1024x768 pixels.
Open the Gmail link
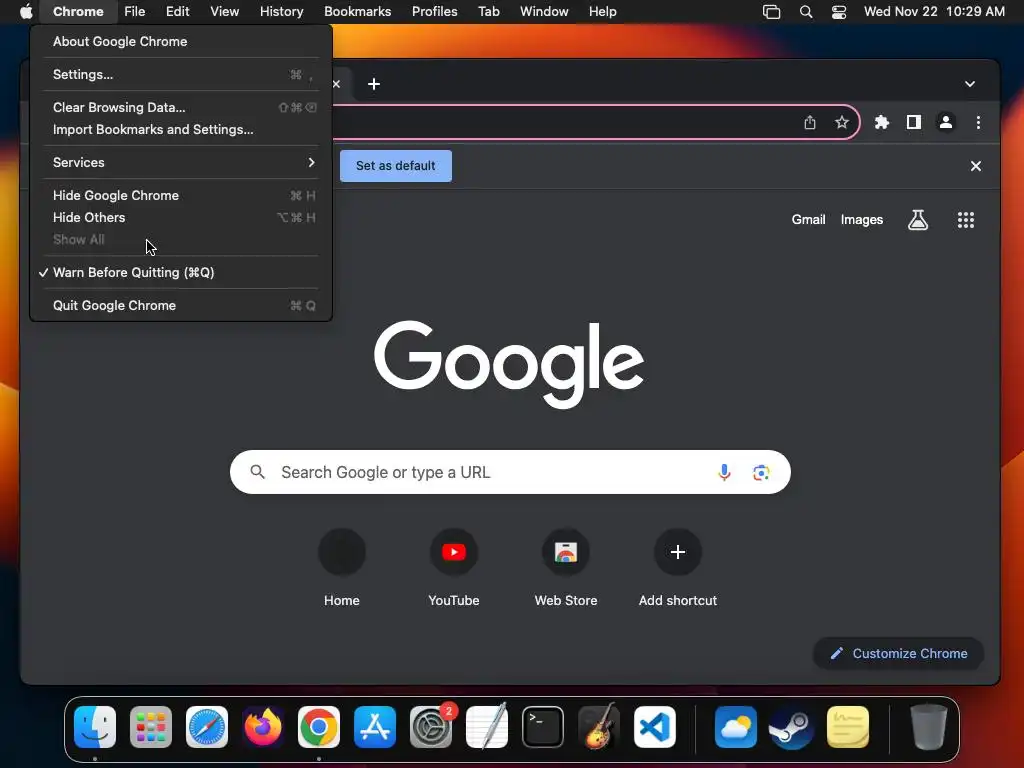coord(808,220)
